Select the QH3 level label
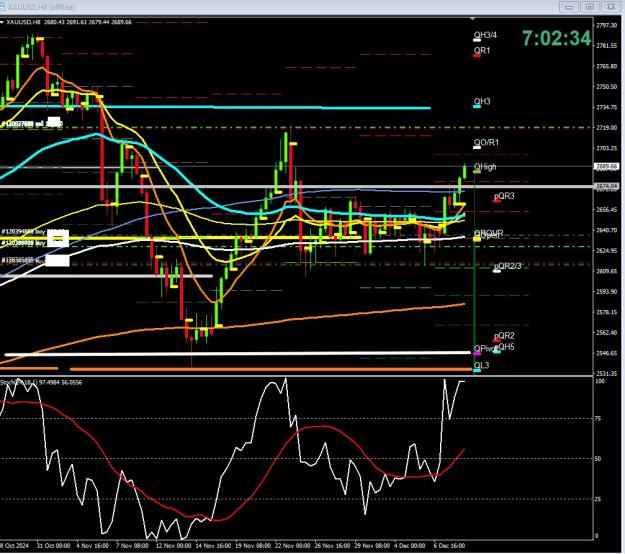Viewport: 625px width, 554px height. pyautogui.click(x=482, y=101)
